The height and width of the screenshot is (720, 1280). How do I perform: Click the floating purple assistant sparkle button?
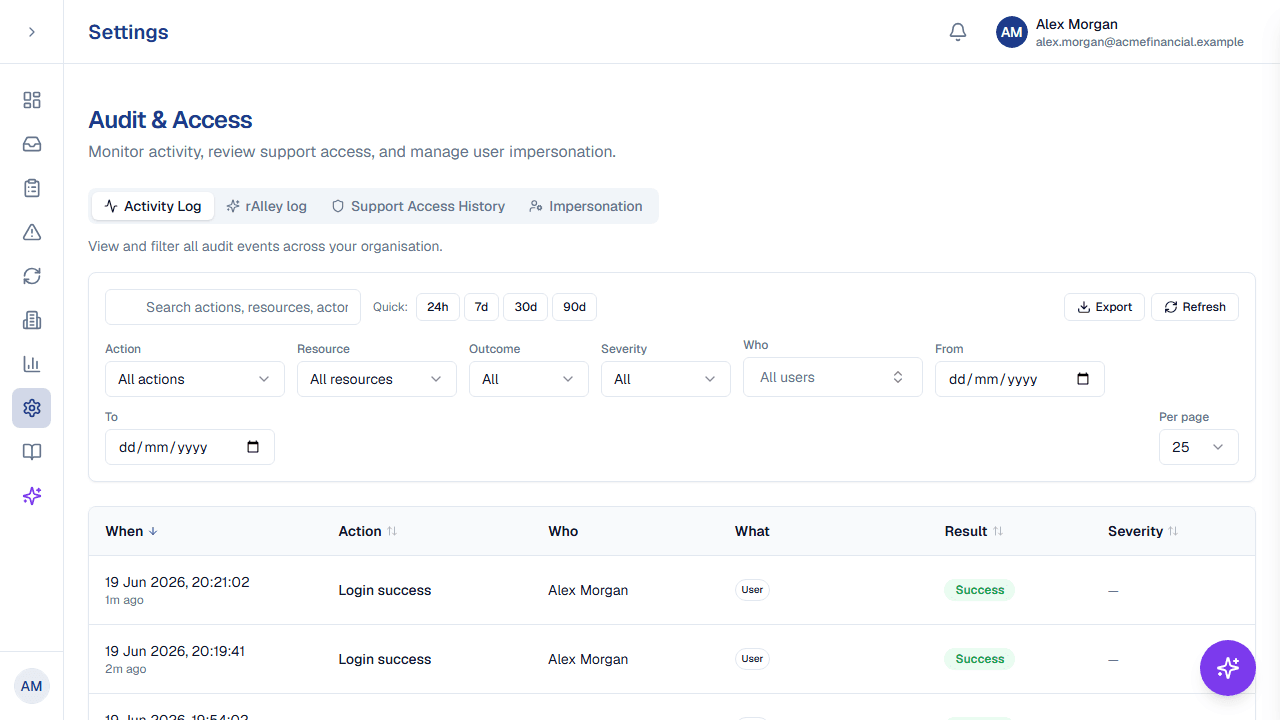[x=1228, y=668]
